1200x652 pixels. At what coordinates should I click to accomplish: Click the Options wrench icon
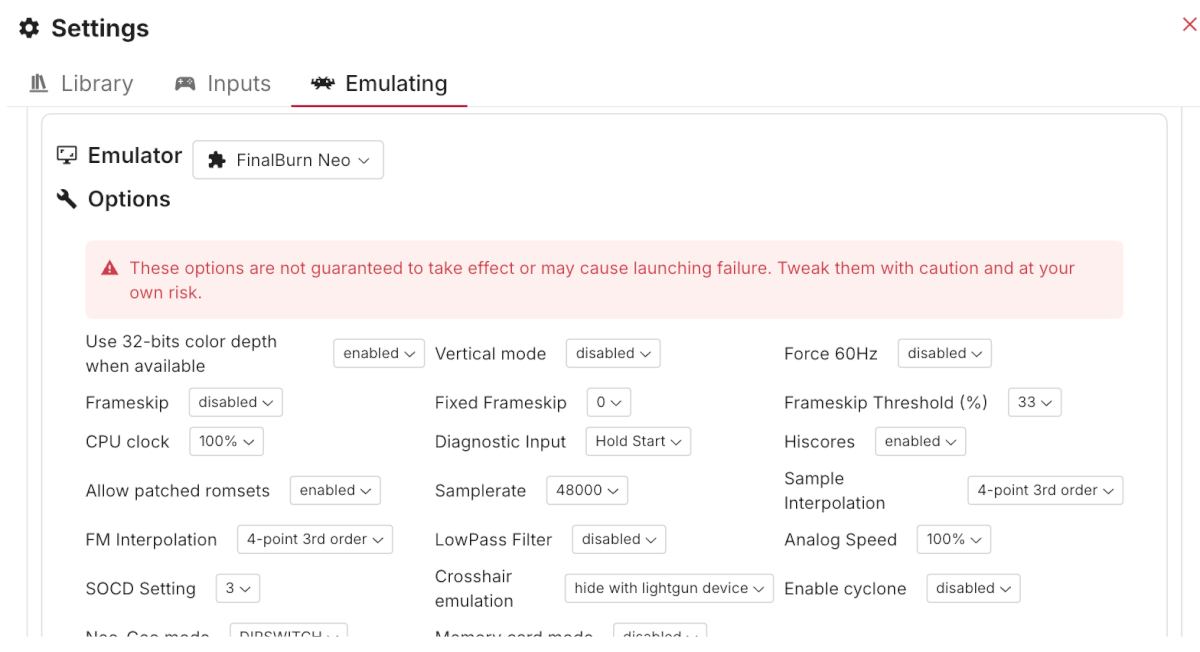click(67, 199)
